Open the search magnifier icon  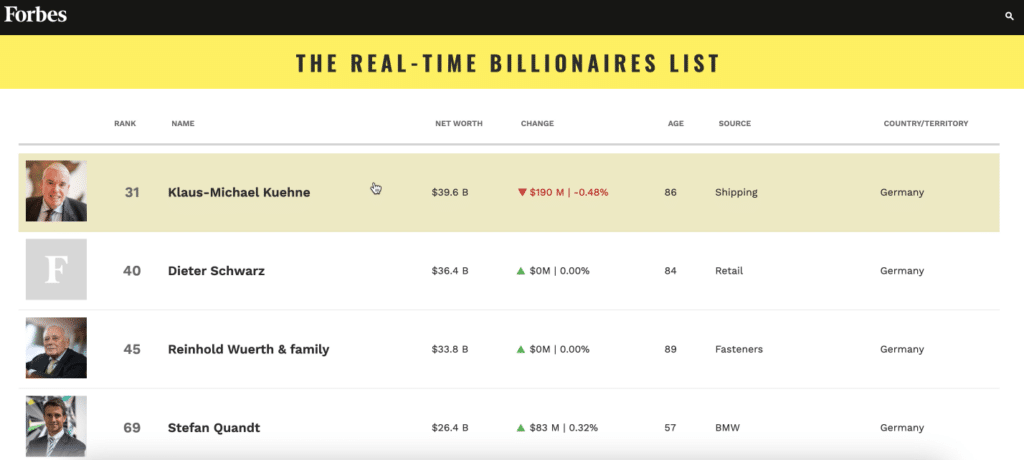[x=1009, y=16]
